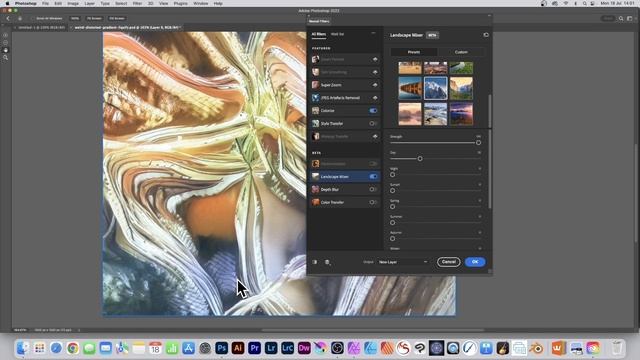
Task: Select the wooden pier reflection preset thumbnail
Action: (x=410, y=88)
